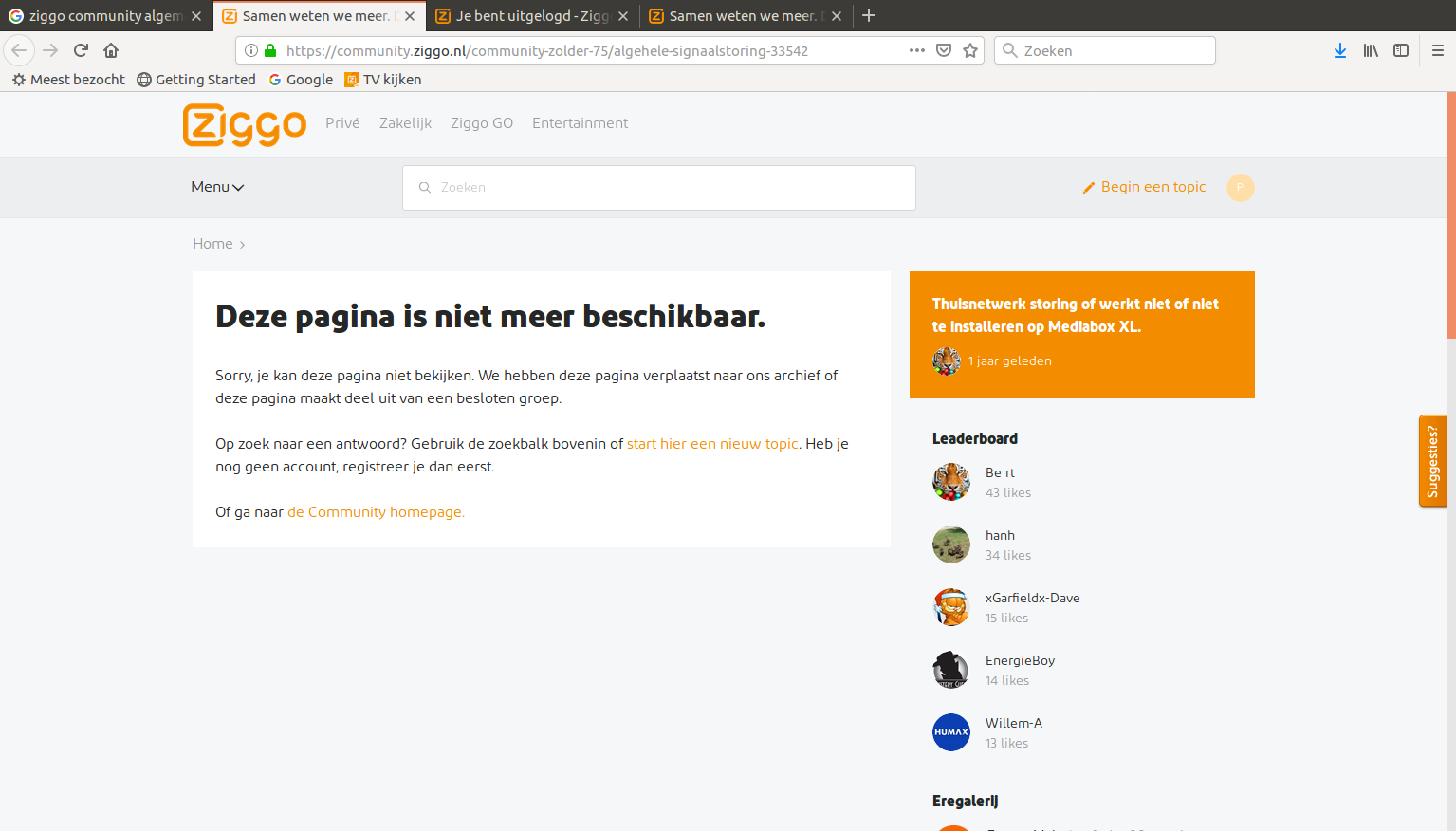Click the TV kijken bookmark
The image size is (1456, 831).
(x=384, y=80)
